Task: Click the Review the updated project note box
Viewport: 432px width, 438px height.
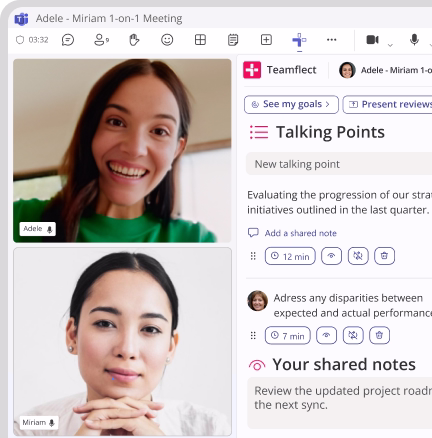Action: 340,403
